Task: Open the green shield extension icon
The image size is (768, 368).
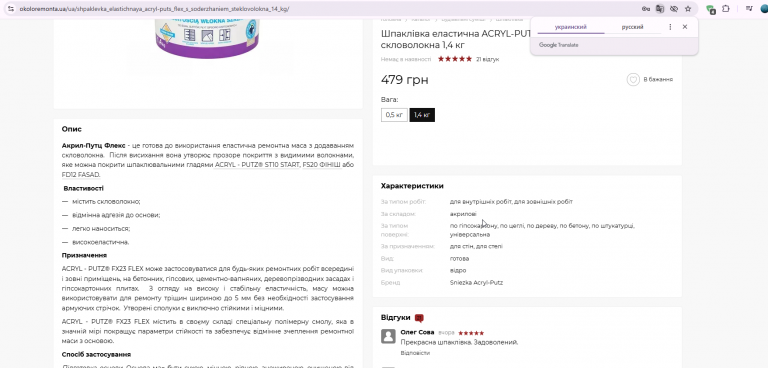Action: coord(711,9)
